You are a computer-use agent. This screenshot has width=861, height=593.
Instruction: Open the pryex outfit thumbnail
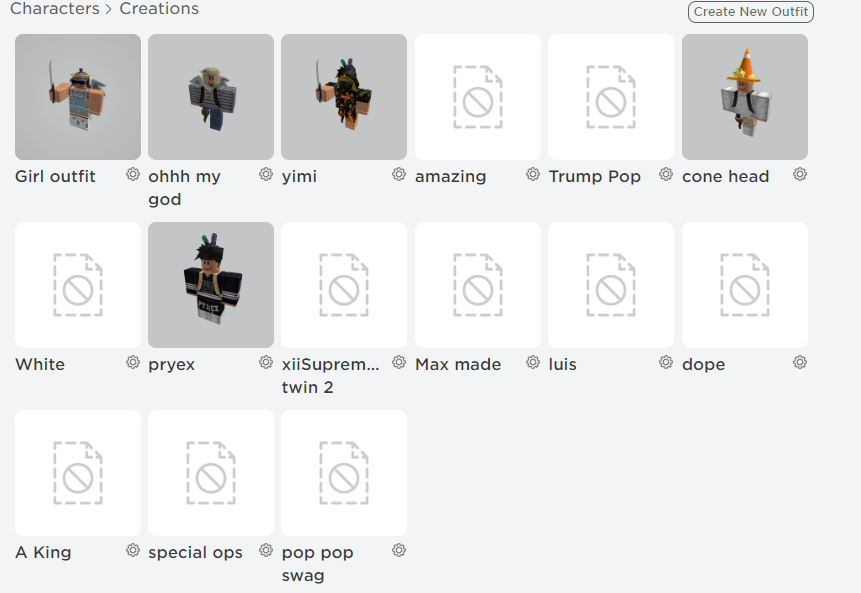[210, 285]
